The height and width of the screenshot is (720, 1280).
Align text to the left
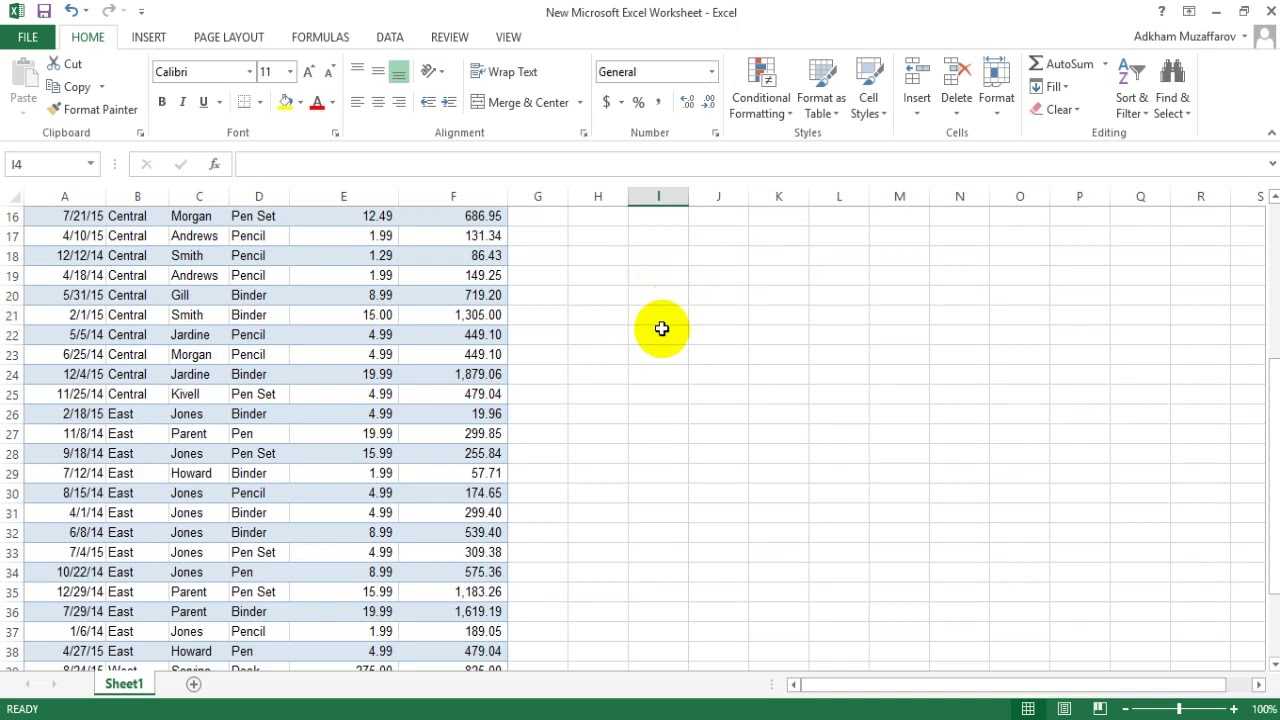[357, 103]
